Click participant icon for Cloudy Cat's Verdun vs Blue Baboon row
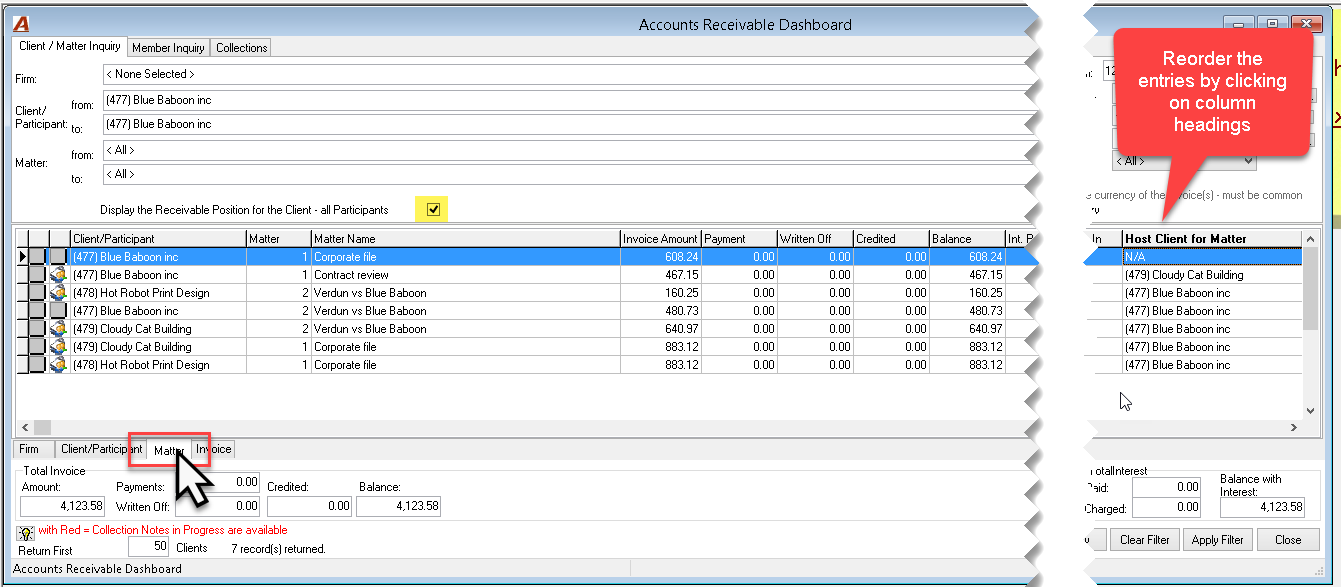The width and height of the screenshot is (1341, 587). (x=59, y=329)
